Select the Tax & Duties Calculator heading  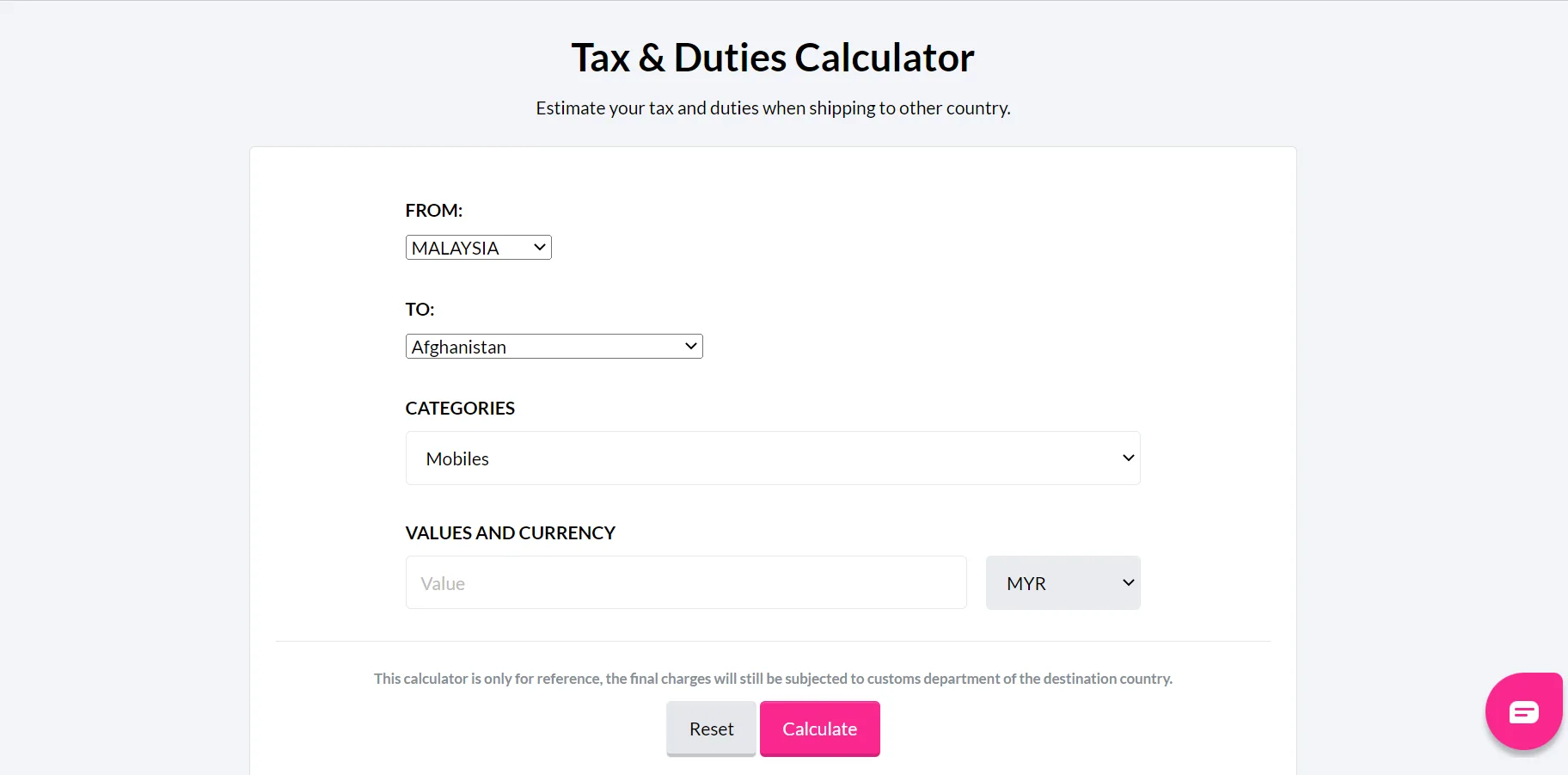coord(772,57)
